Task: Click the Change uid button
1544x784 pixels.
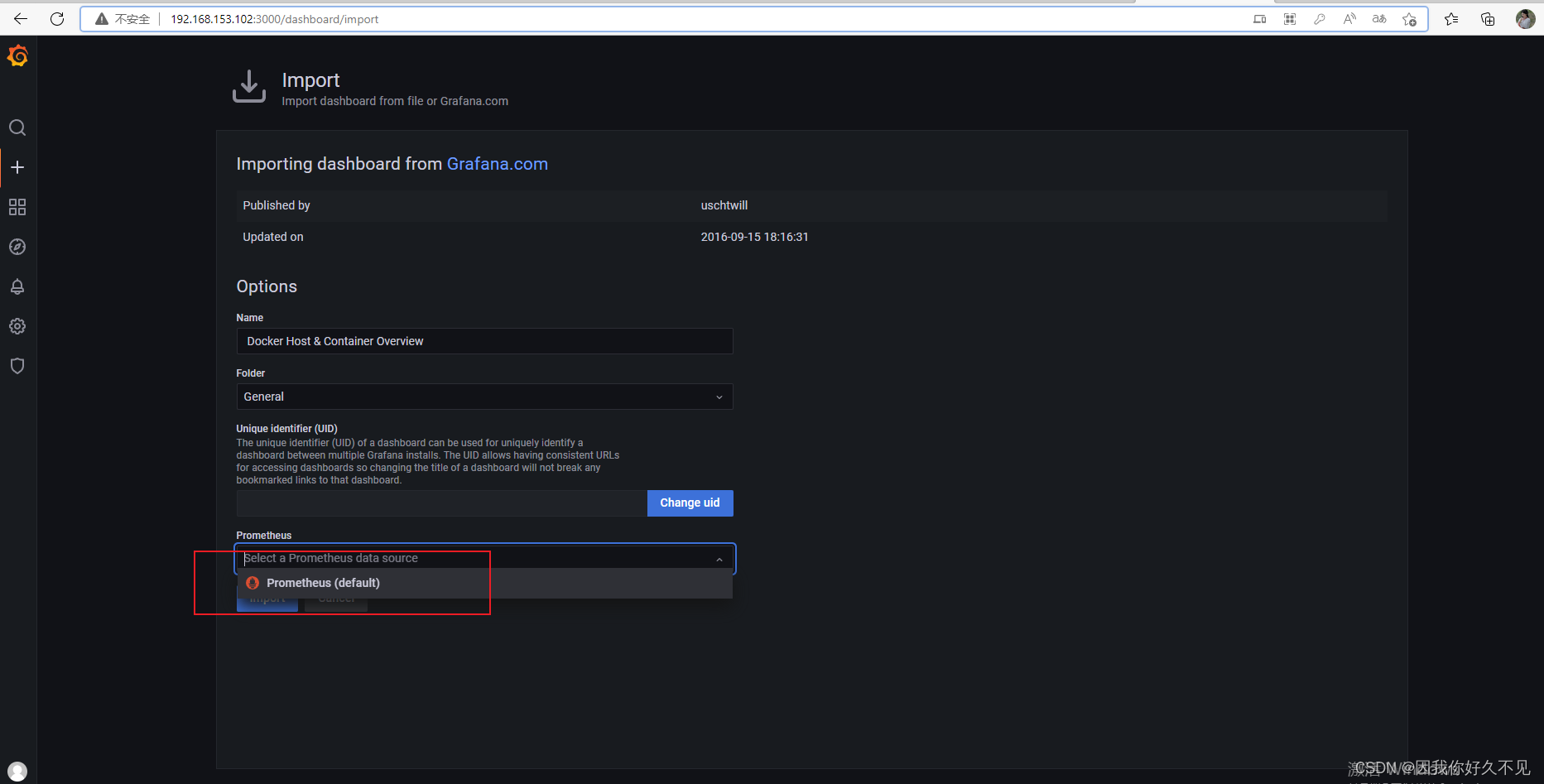Action: click(690, 503)
